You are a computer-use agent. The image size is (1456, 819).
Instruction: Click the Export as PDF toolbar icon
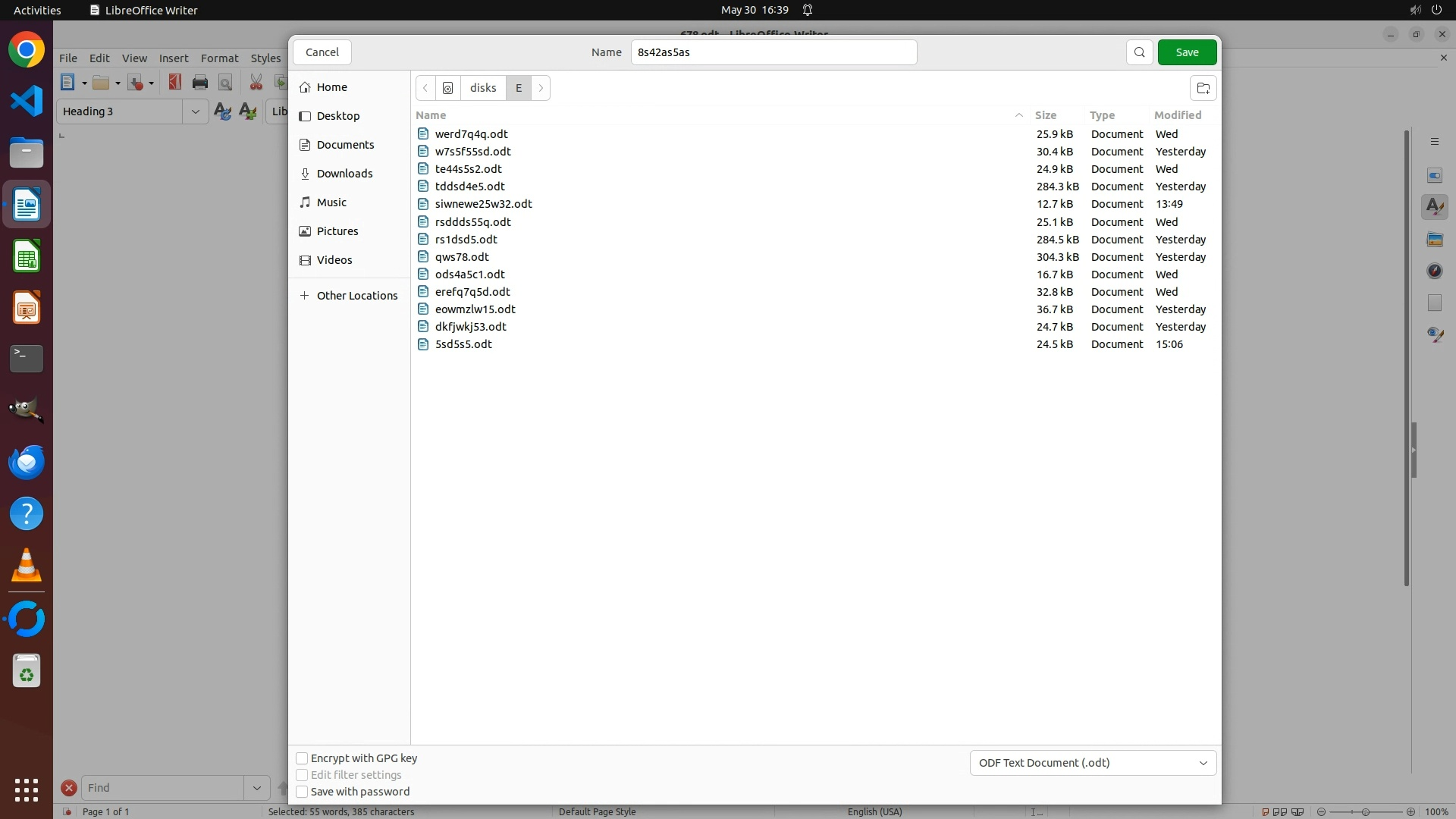(x=175, y=83)
